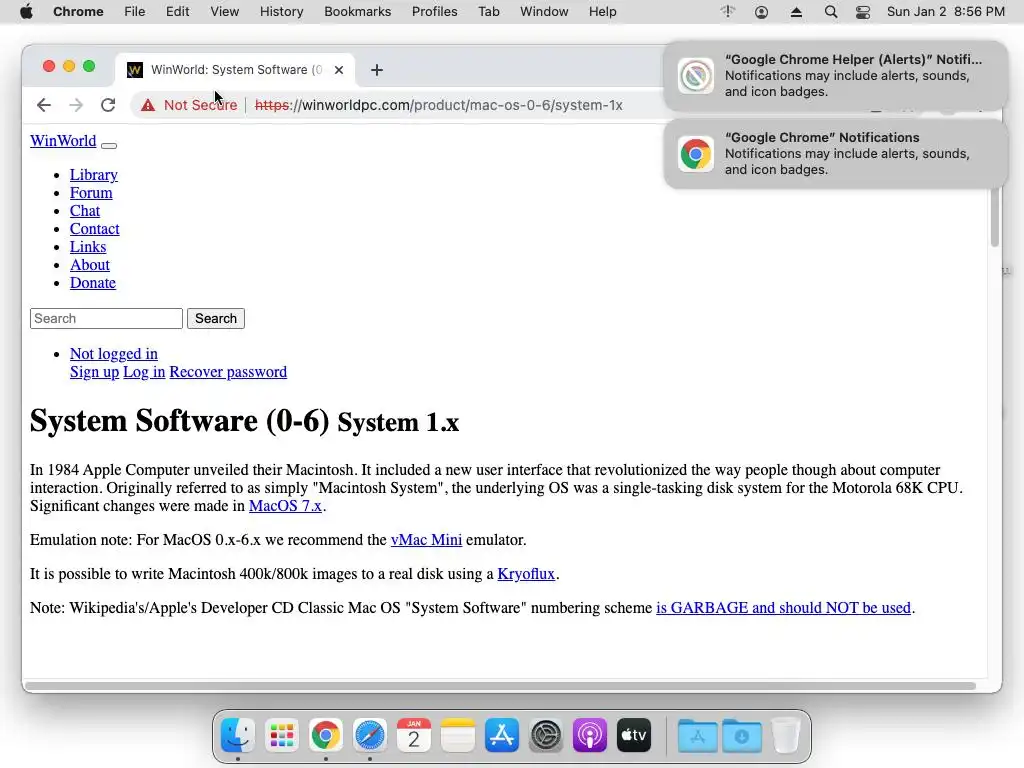
Task: Open the Forum link
Action: pos(91,193)
